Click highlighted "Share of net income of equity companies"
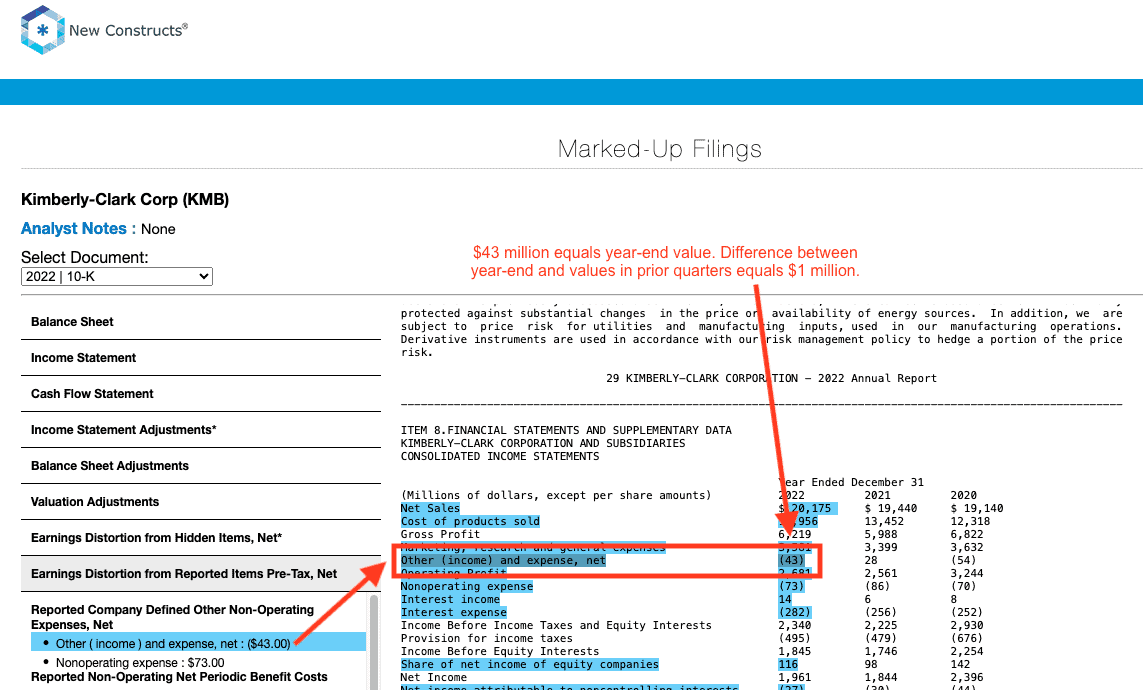The image size is (1143, 690). coord(529,664)
